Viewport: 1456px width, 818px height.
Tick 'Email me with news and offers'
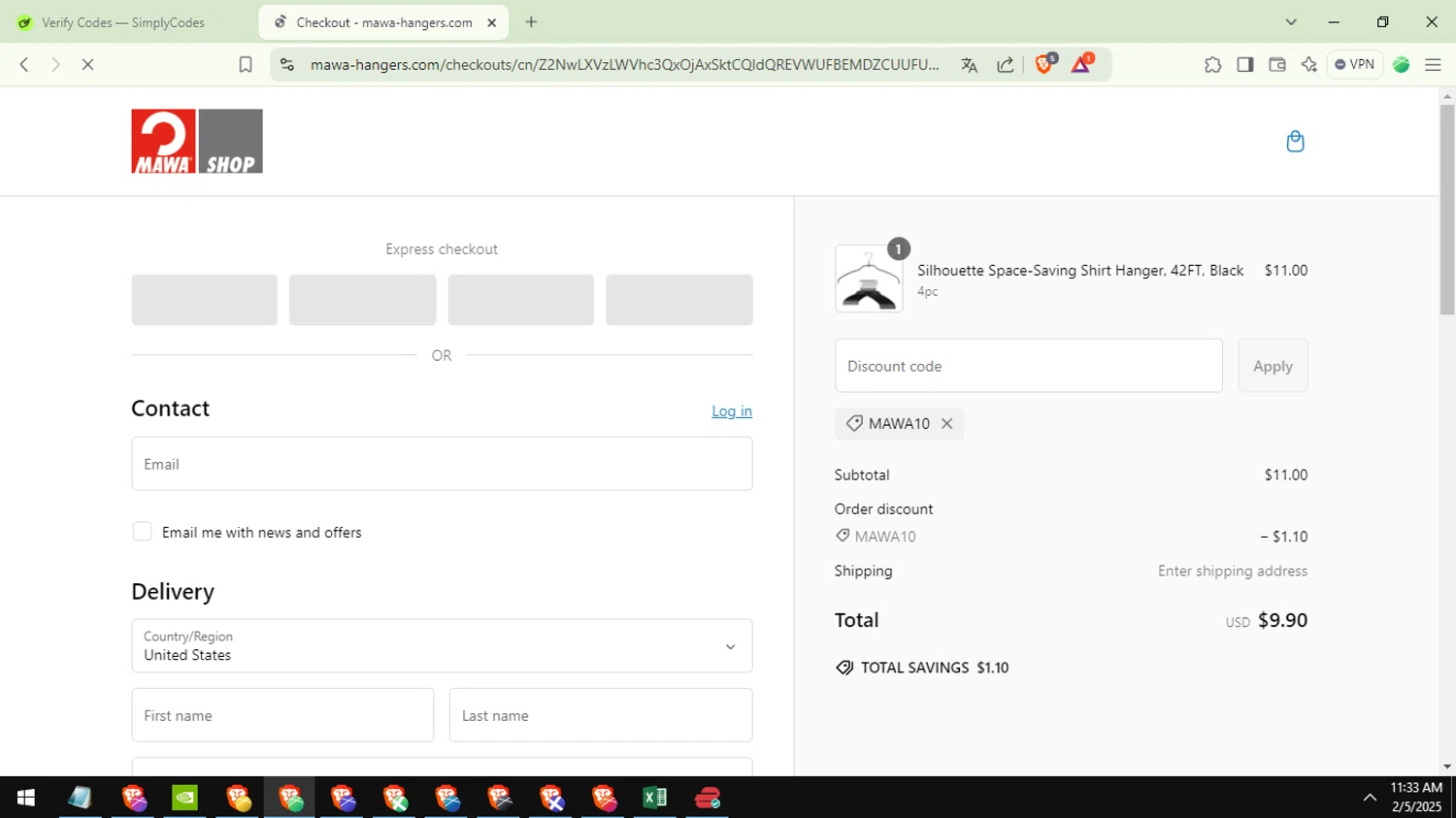142,532
